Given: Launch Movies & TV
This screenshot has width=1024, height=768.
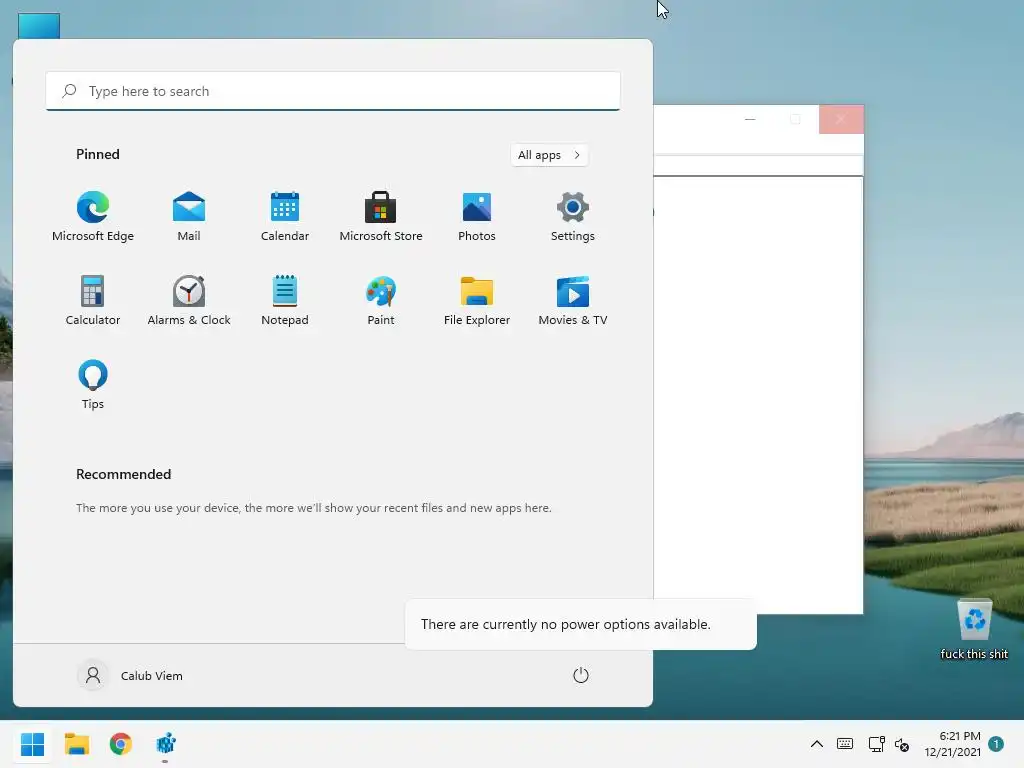Looking at the screenshot, I should click(573, 300).
